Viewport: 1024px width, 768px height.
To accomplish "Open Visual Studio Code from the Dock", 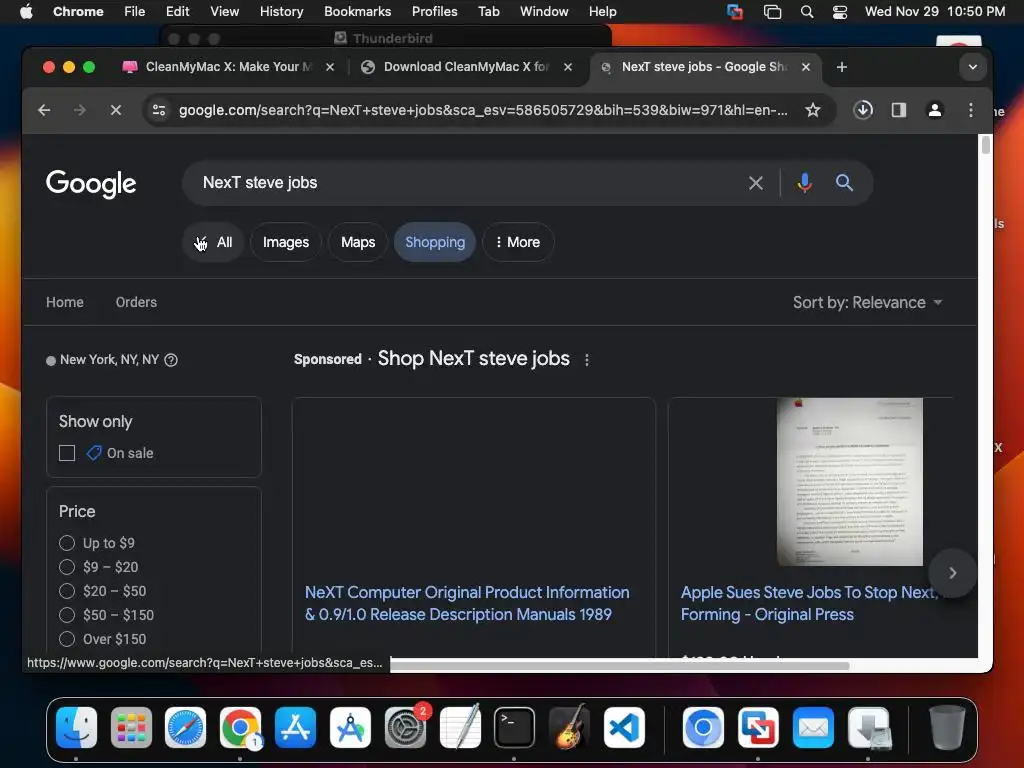I will [x=624, y=727].
